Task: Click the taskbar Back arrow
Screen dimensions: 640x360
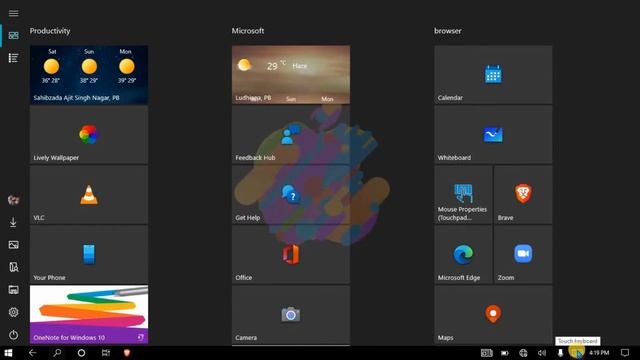Action: (33, 353)
